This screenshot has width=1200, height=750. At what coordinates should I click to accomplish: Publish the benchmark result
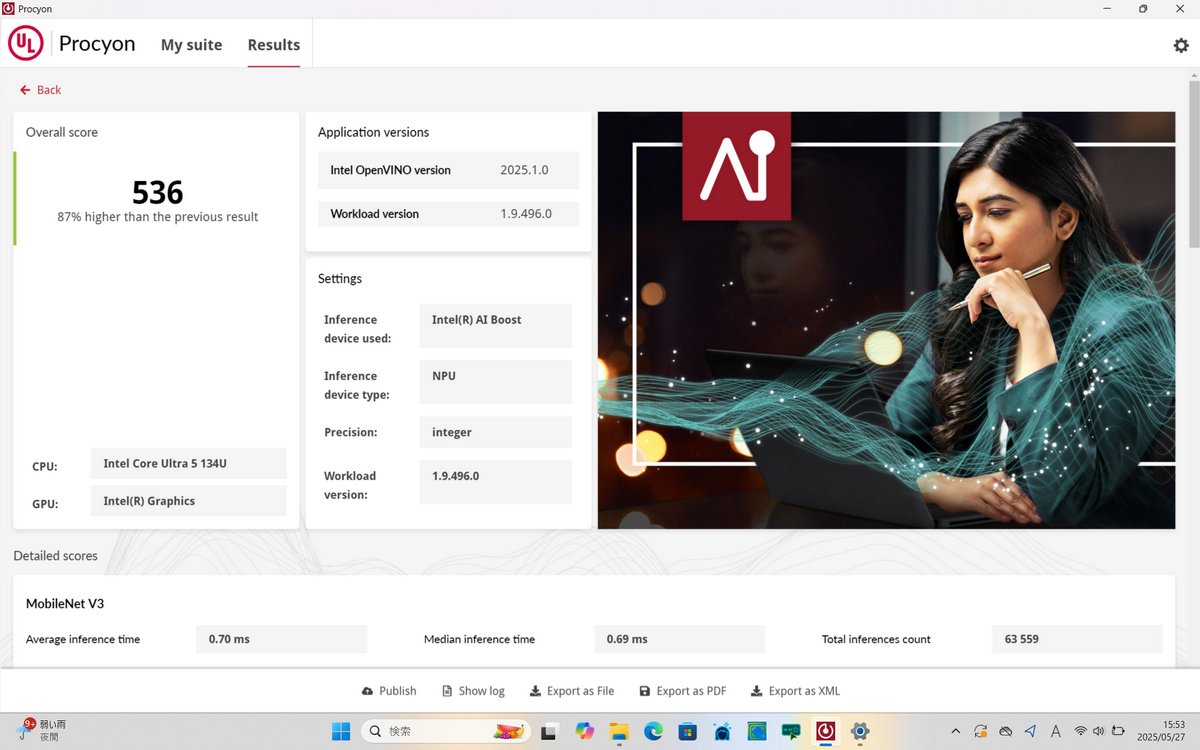tap(389, 691)
